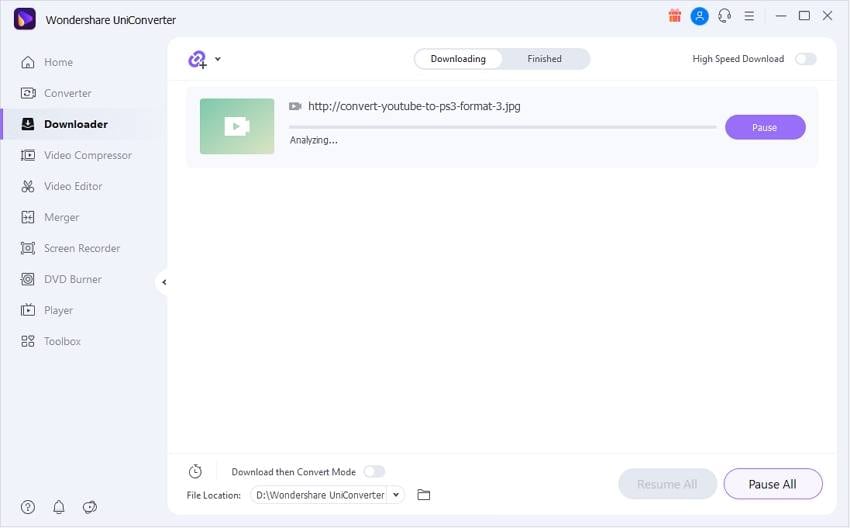This screenshot has width=850, height=528.
Task: Click the Toolbox label in sidebar
Action: point(62,341)
